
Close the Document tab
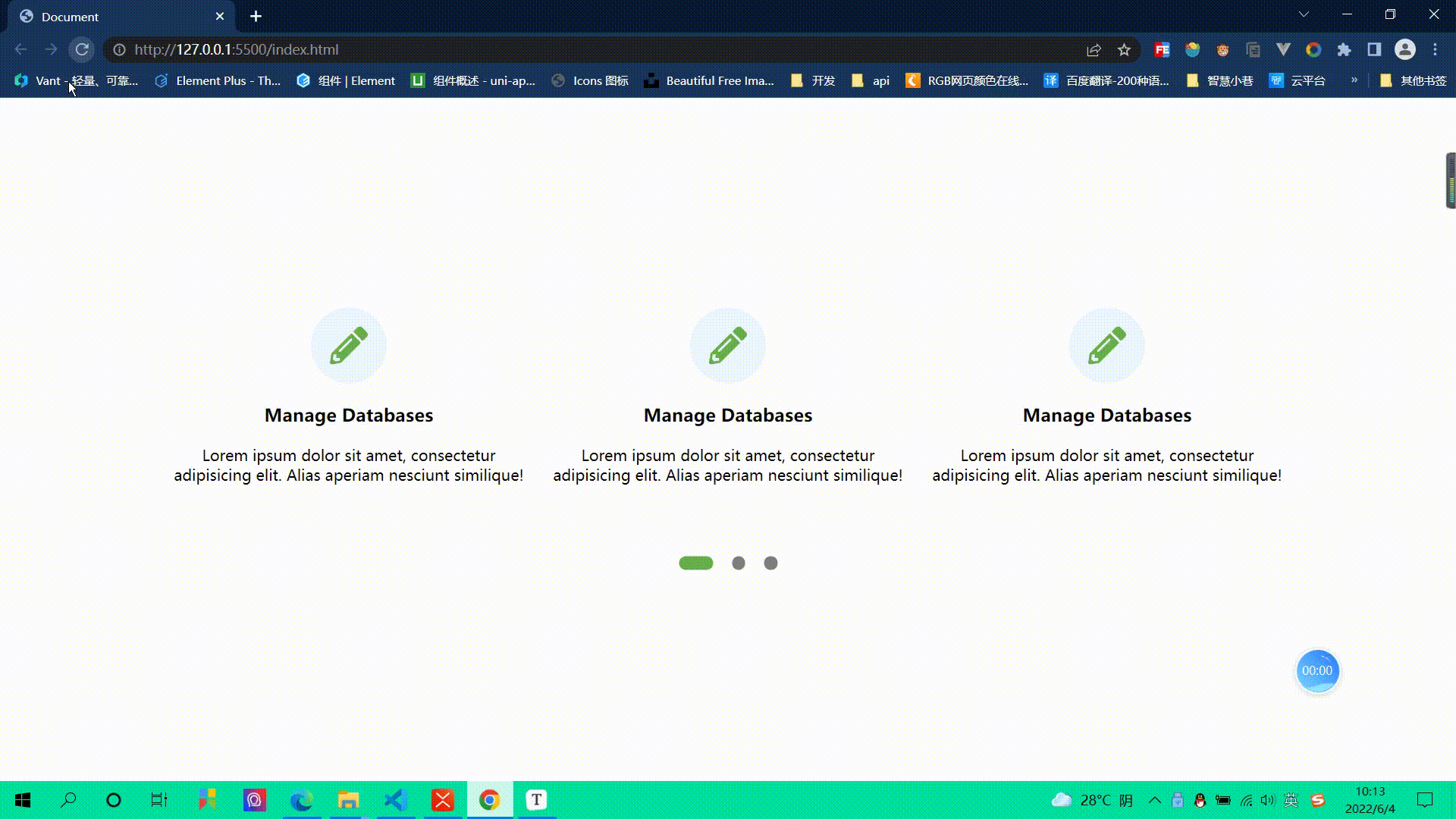point(220,17)
